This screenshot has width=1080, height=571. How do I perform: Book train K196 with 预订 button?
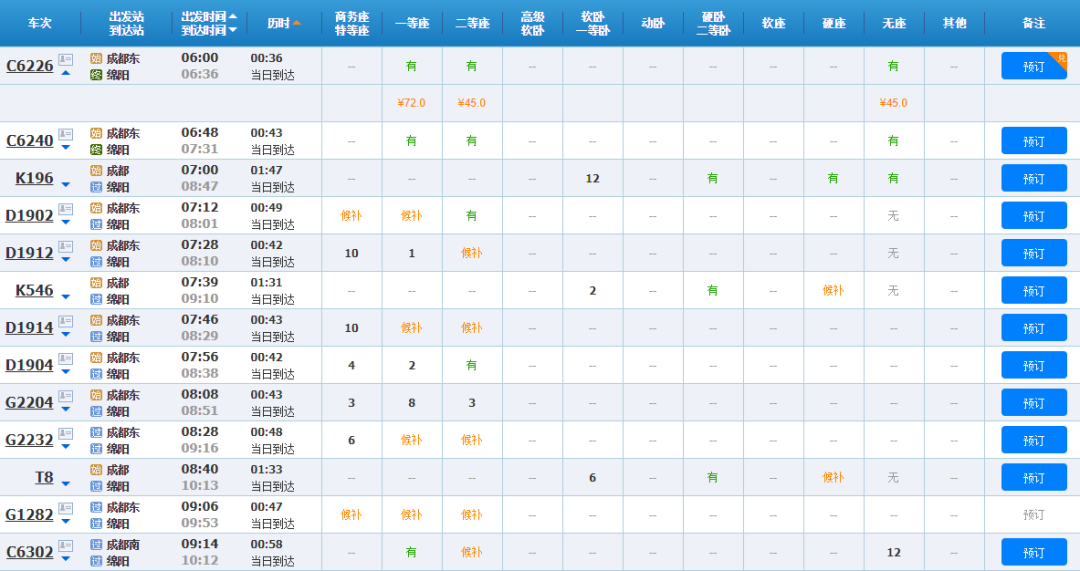point(1034,178)
